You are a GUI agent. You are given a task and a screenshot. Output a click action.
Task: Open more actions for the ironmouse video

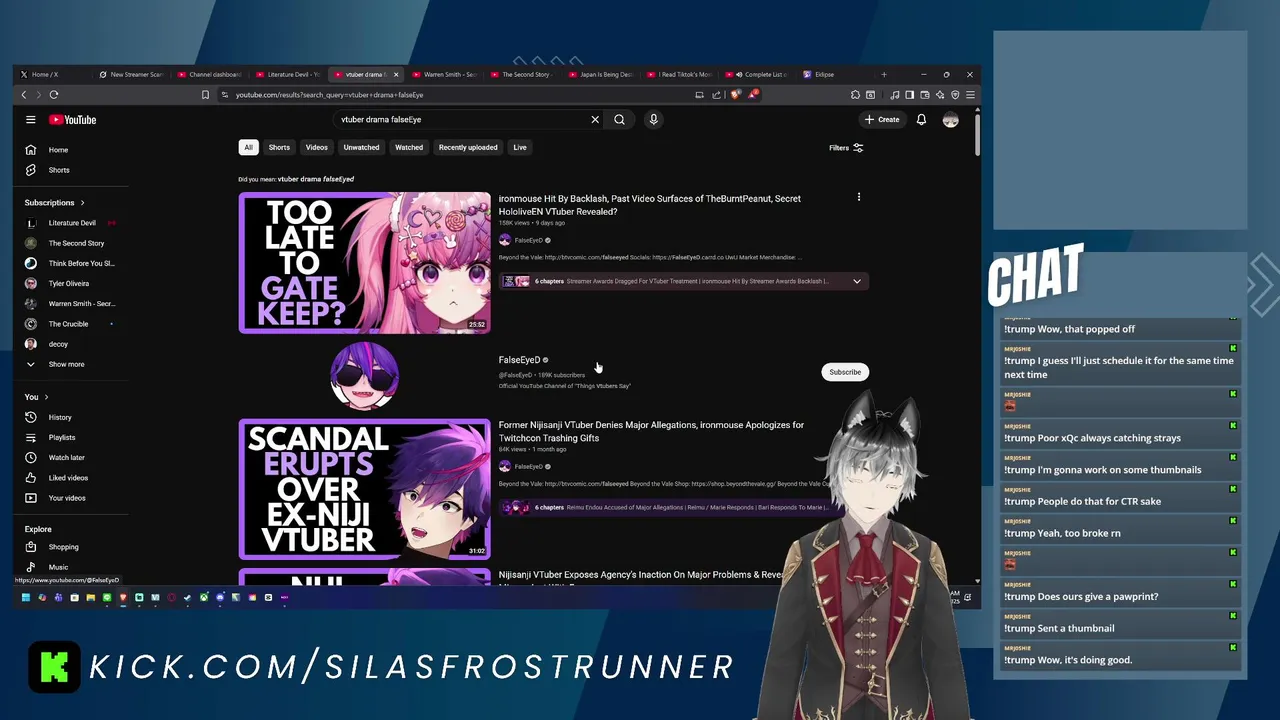858,197
